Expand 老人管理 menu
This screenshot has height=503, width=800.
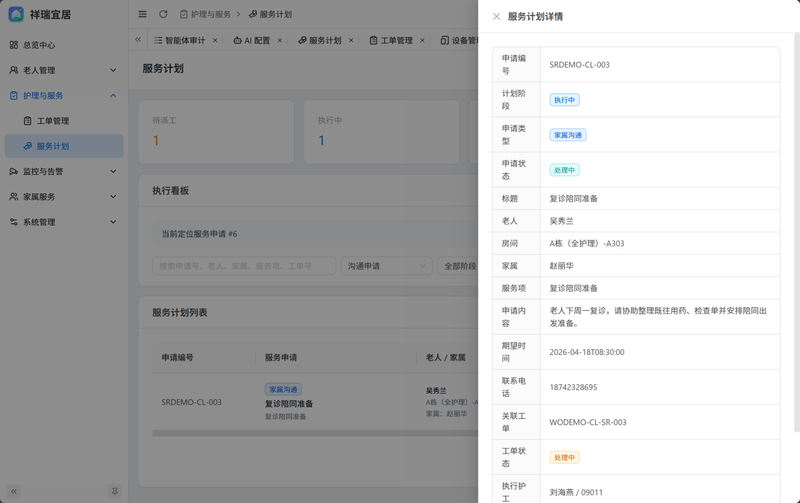click(64, 70)
